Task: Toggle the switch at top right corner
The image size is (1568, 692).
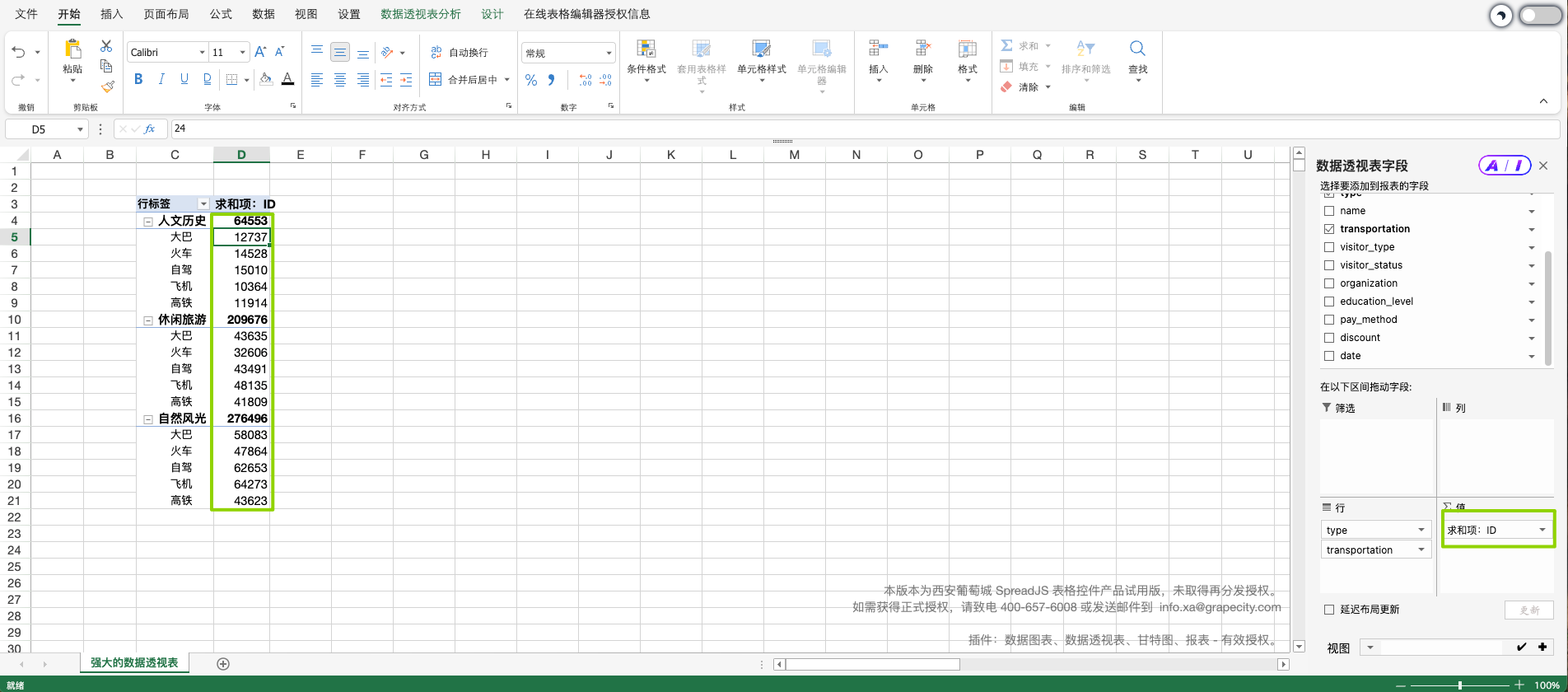Action: [x=1539, y=15]
